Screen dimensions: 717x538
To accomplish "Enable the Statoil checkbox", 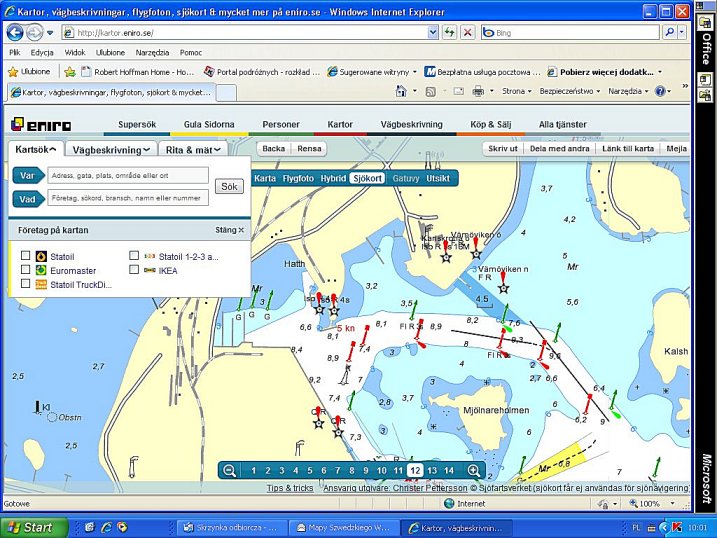I will pyautogui.click(x=26, y=256).
